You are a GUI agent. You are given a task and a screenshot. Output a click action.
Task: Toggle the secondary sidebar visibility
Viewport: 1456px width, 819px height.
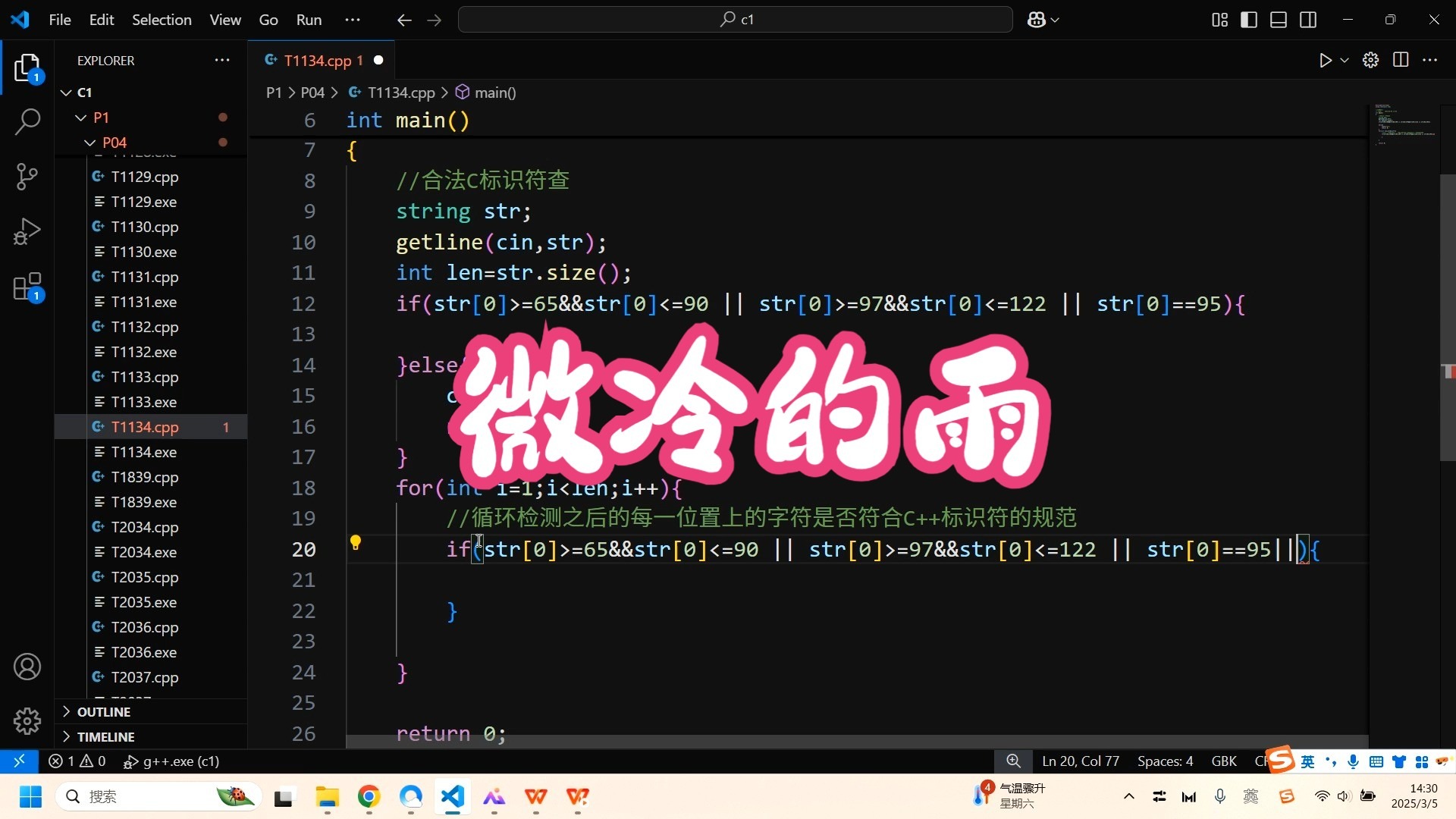pos(1309,20)
